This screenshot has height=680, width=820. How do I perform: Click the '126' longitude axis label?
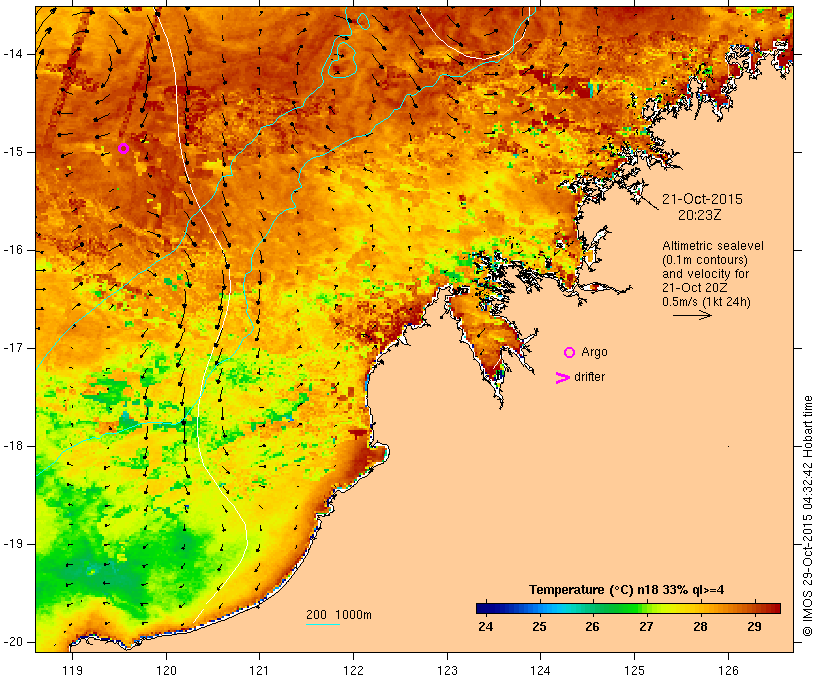pyautogui.click(x=728, y=670)
